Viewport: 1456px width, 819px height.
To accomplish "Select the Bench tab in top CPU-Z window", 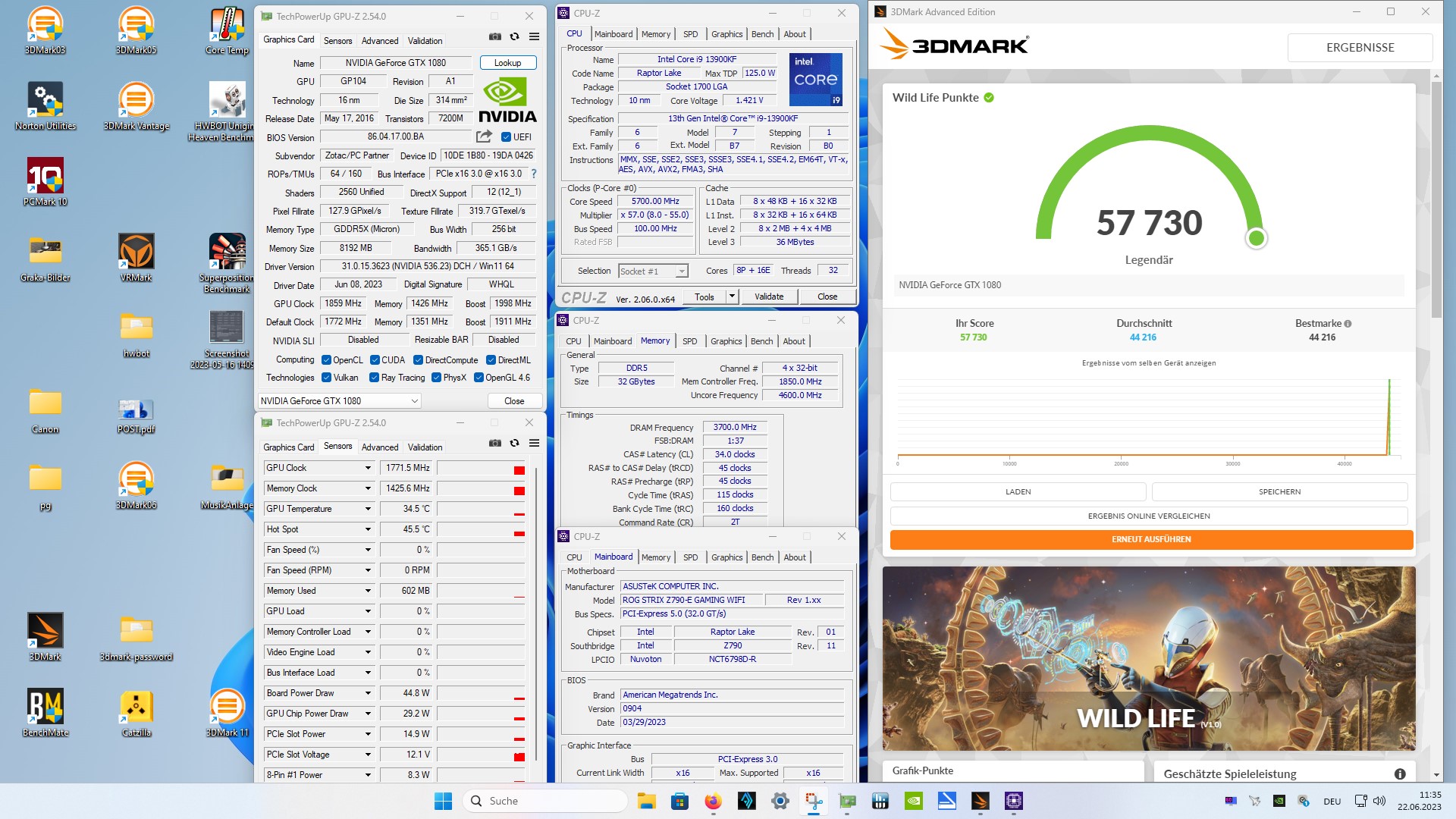I will click(x=762, y=34).
